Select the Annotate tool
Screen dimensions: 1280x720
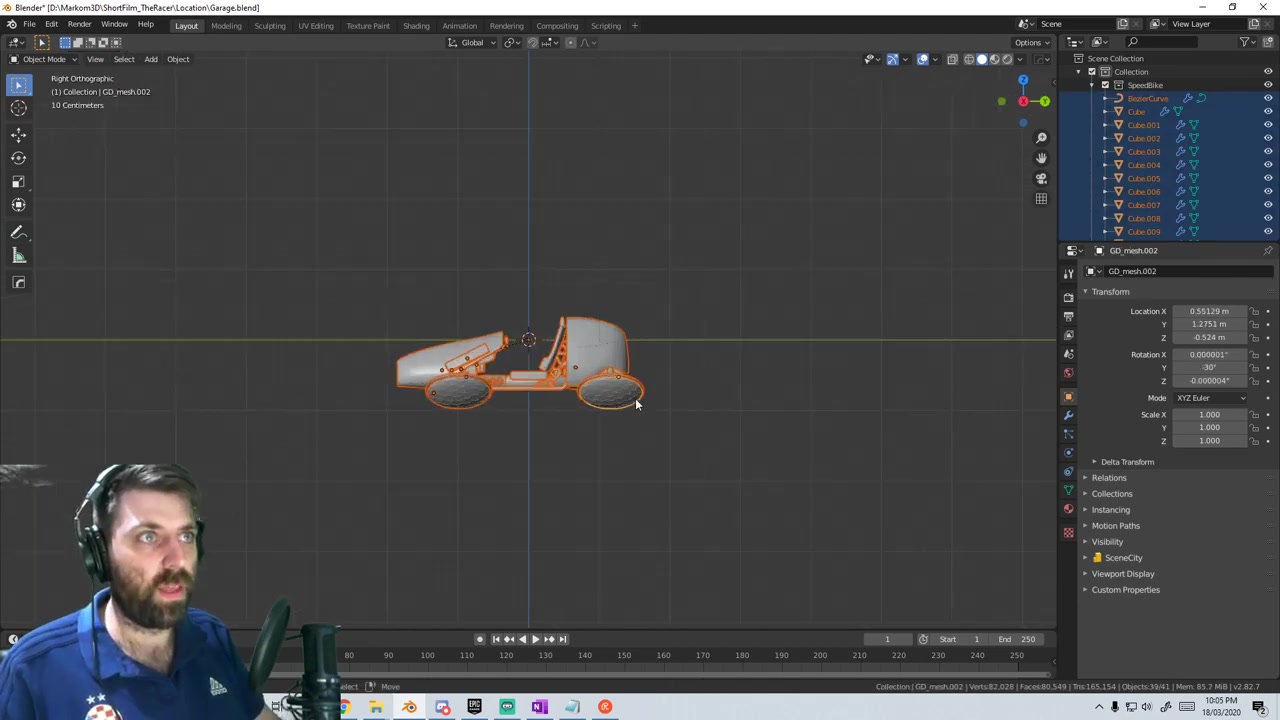click(18, 232)
